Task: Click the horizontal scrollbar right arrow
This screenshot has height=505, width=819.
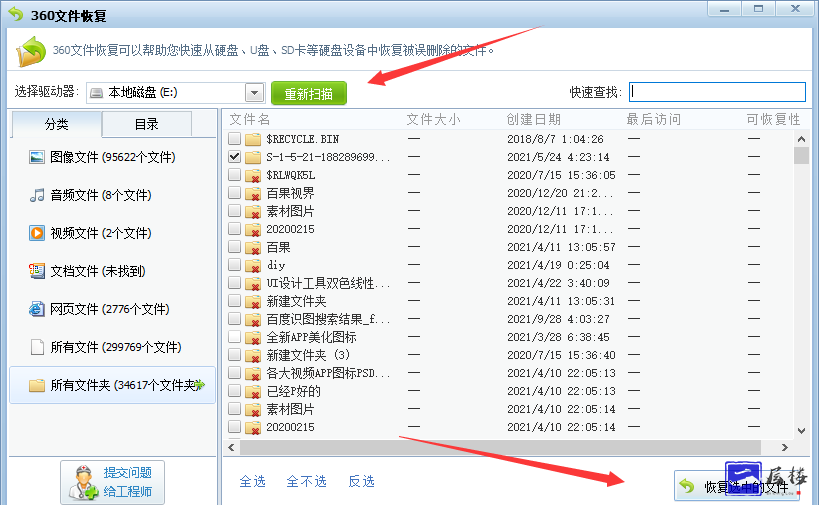Action: (785, 448)
